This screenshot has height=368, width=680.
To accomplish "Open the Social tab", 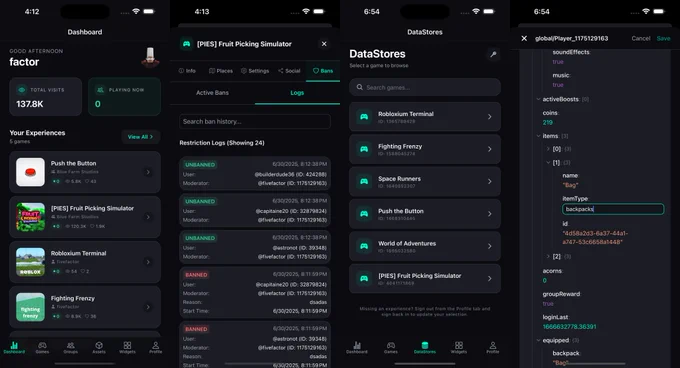I will pos(289,71).
